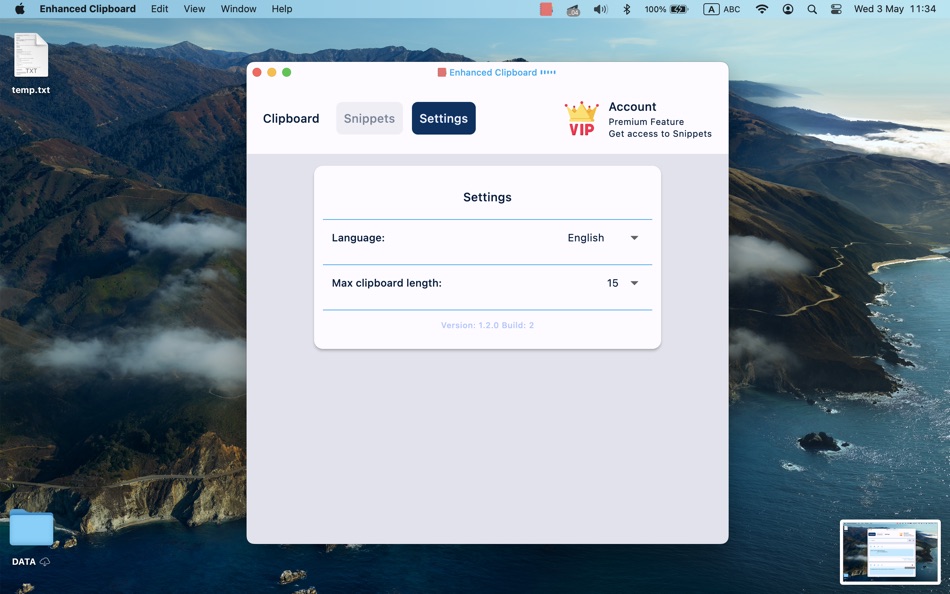Open the Account section

tap(632, 107)
